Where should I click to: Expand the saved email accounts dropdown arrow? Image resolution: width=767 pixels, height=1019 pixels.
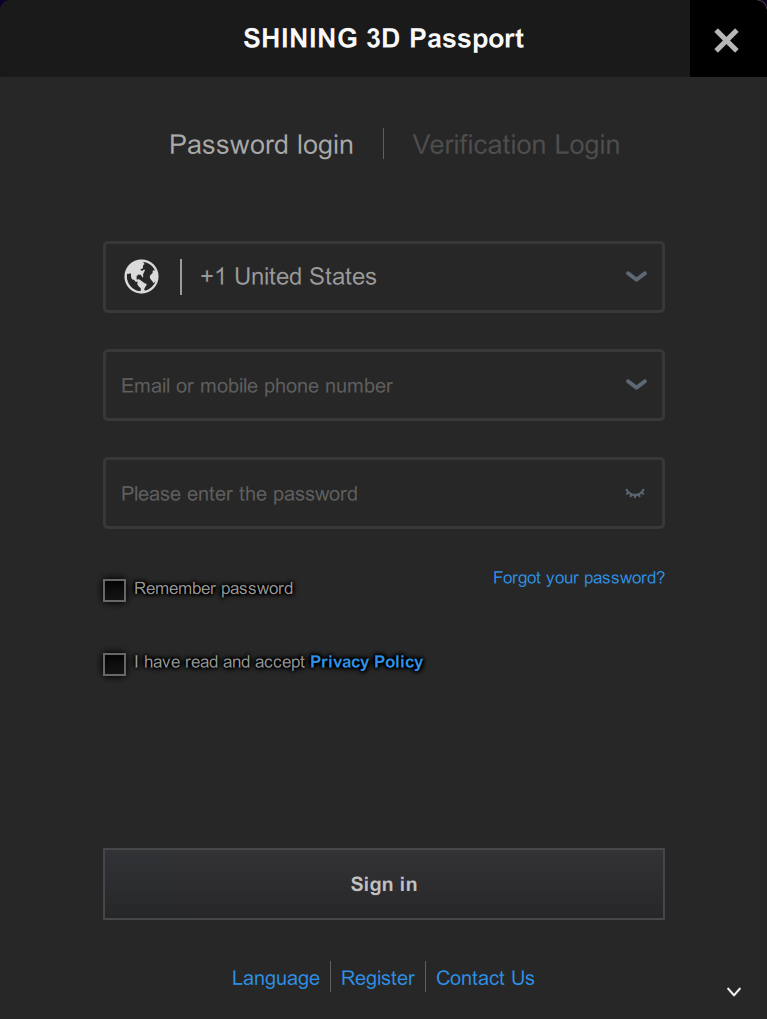(x=636, y=384)
